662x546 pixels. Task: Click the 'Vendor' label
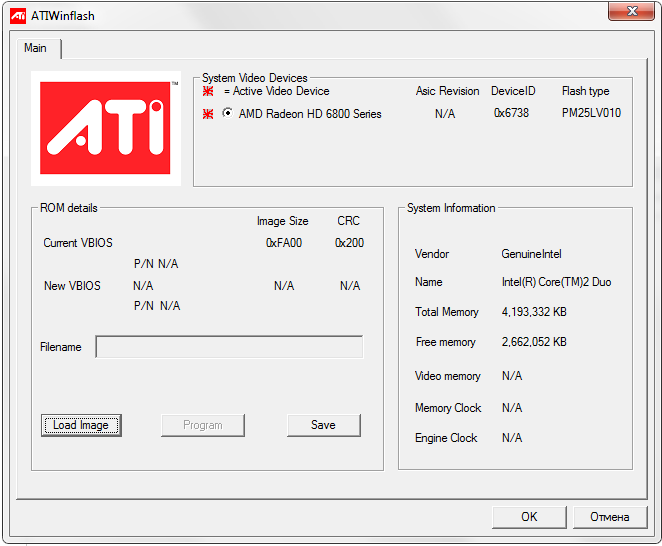click(431, 254)
